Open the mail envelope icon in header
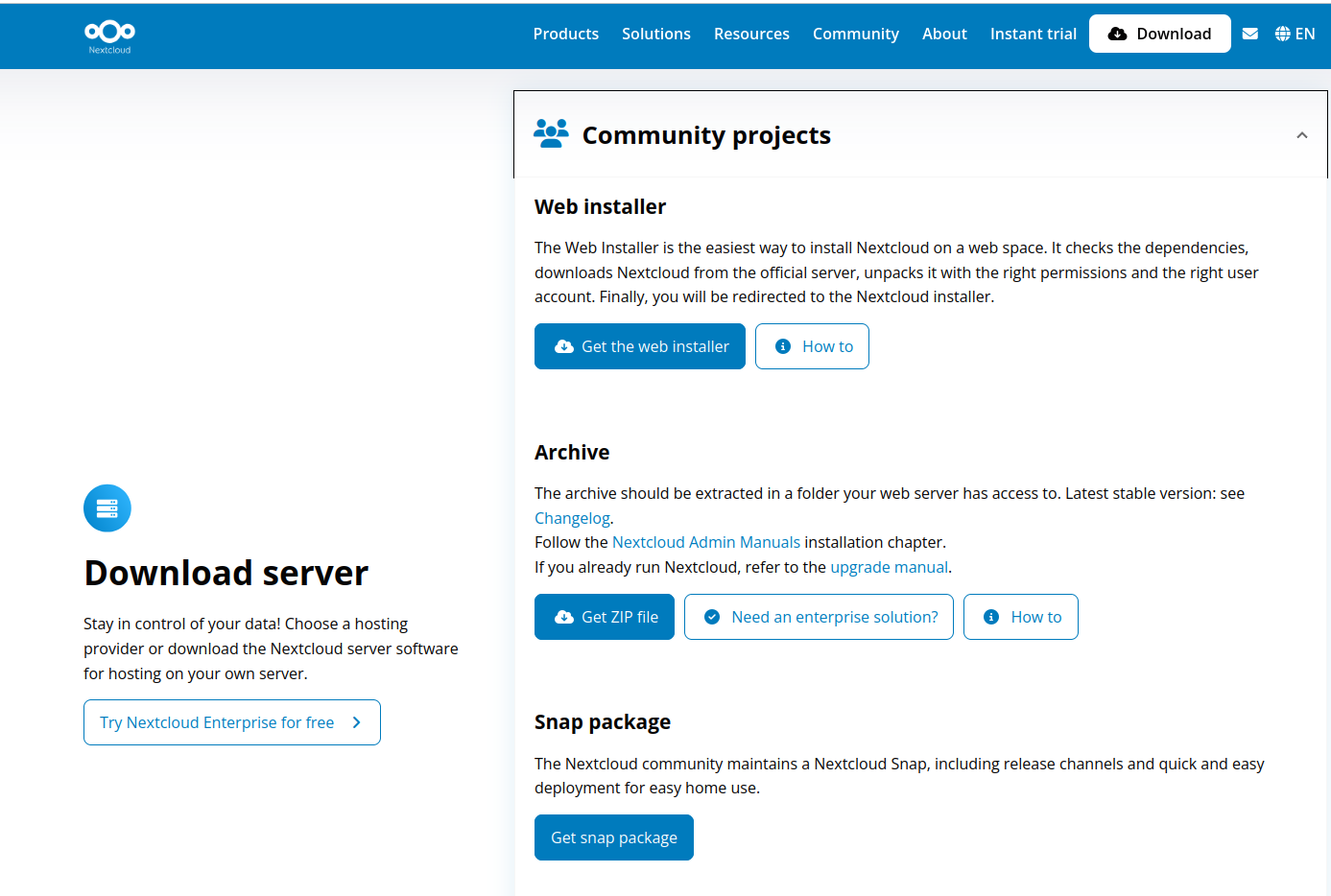The width and height of the screenshot is (1331, 896). pyautogui.click(x=1249, y=34)
